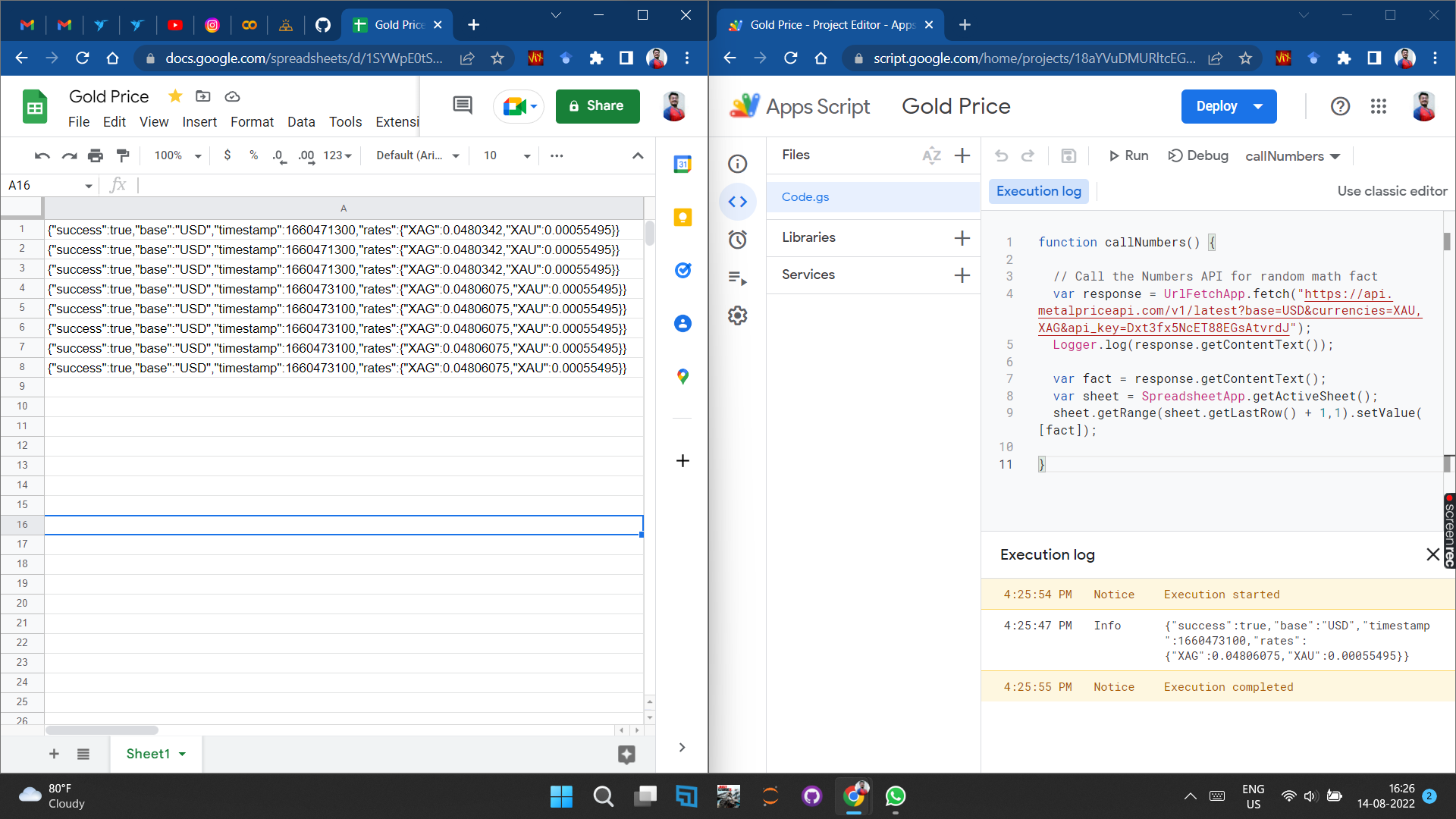Viewport: 1456px width, 819px height.
Task: Open the View menu in Sheets
Action: click(154, 122)
